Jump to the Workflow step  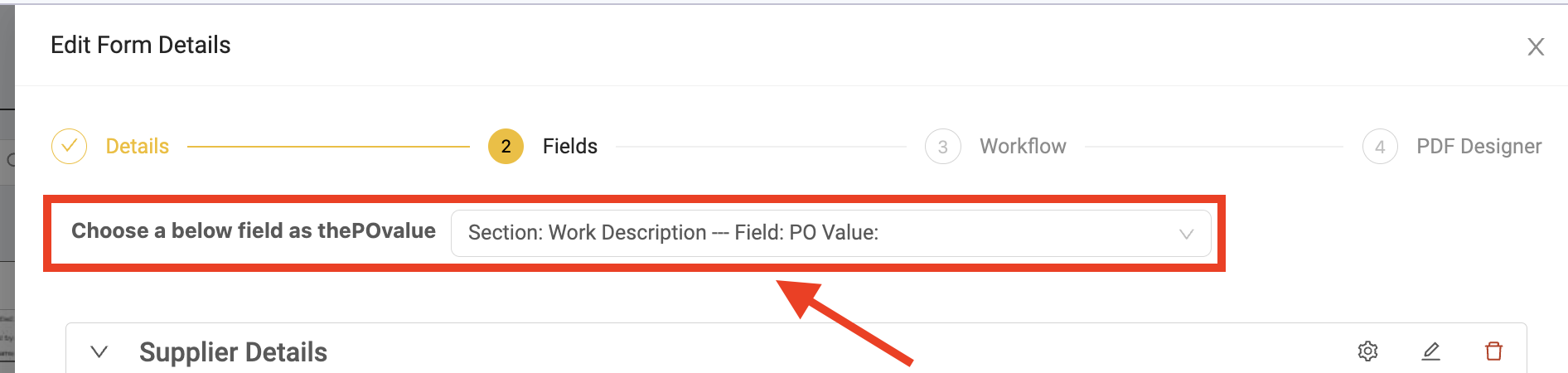point(1023,147)
